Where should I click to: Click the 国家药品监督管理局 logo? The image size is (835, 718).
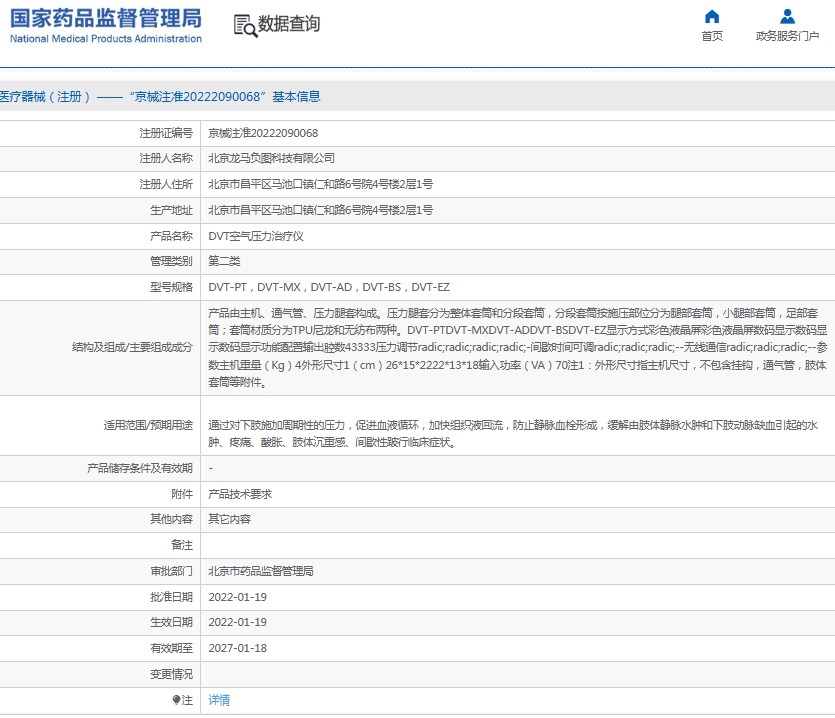pos(106,19)
